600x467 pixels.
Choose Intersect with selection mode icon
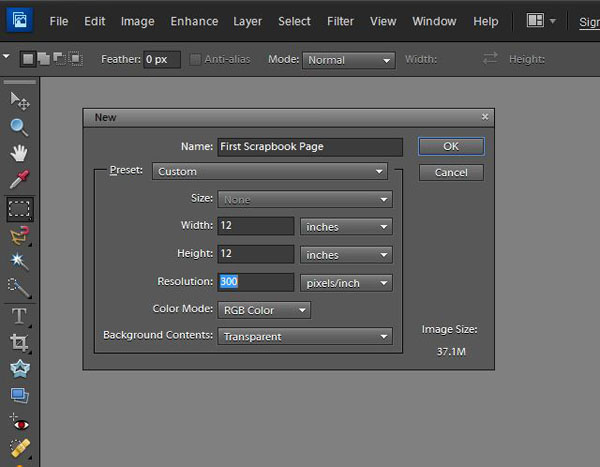(76, 59)
